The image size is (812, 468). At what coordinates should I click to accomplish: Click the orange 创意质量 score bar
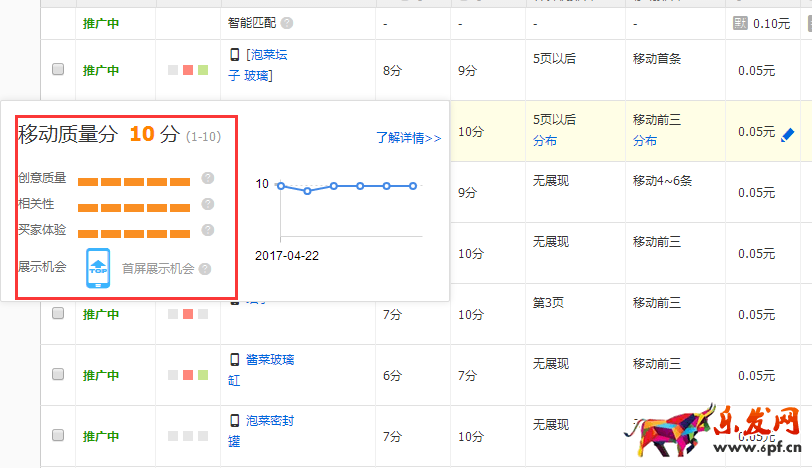[133, 181]
